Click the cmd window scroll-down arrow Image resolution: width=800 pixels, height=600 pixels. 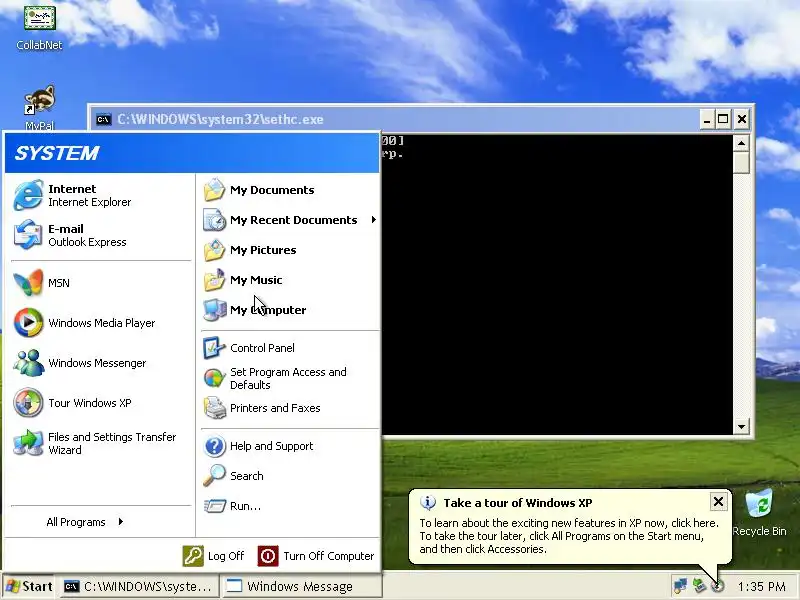coord(741,427)
